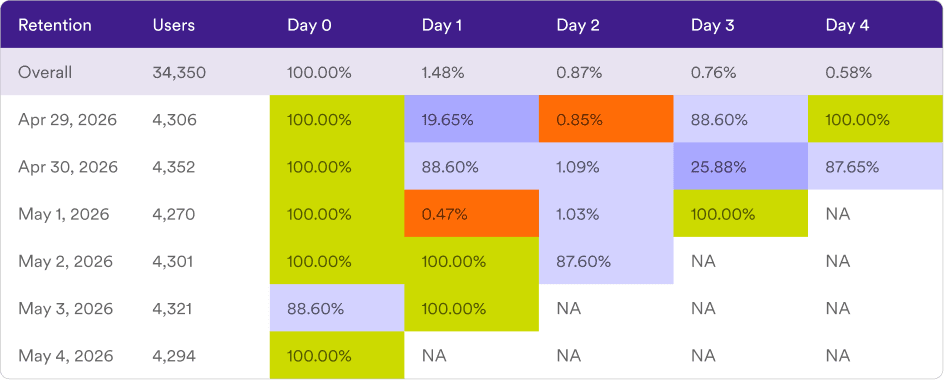Image resolution: width=944 pixels, height=380 pixels.
Task: Click the May 4, 2026 cohort label
Action: click(66, 356)
